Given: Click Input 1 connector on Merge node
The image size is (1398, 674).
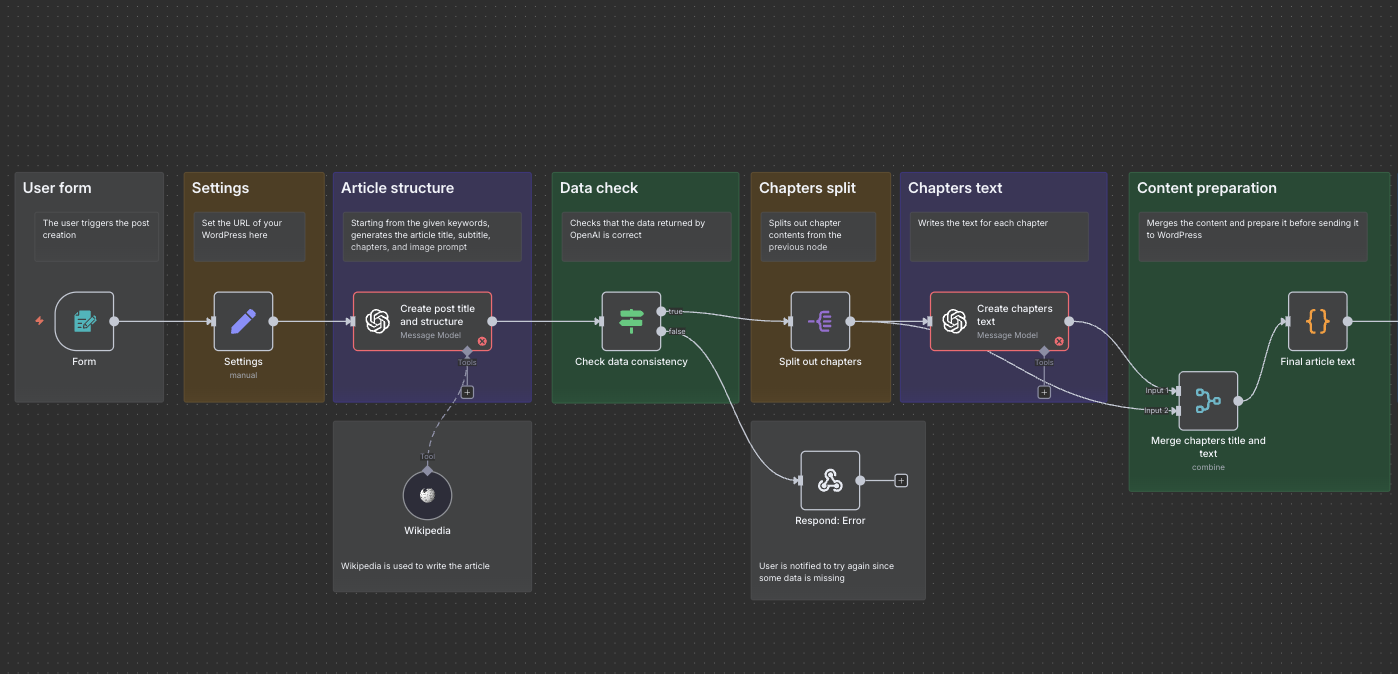Looking at the screenshot, I should pos(1180,391).
